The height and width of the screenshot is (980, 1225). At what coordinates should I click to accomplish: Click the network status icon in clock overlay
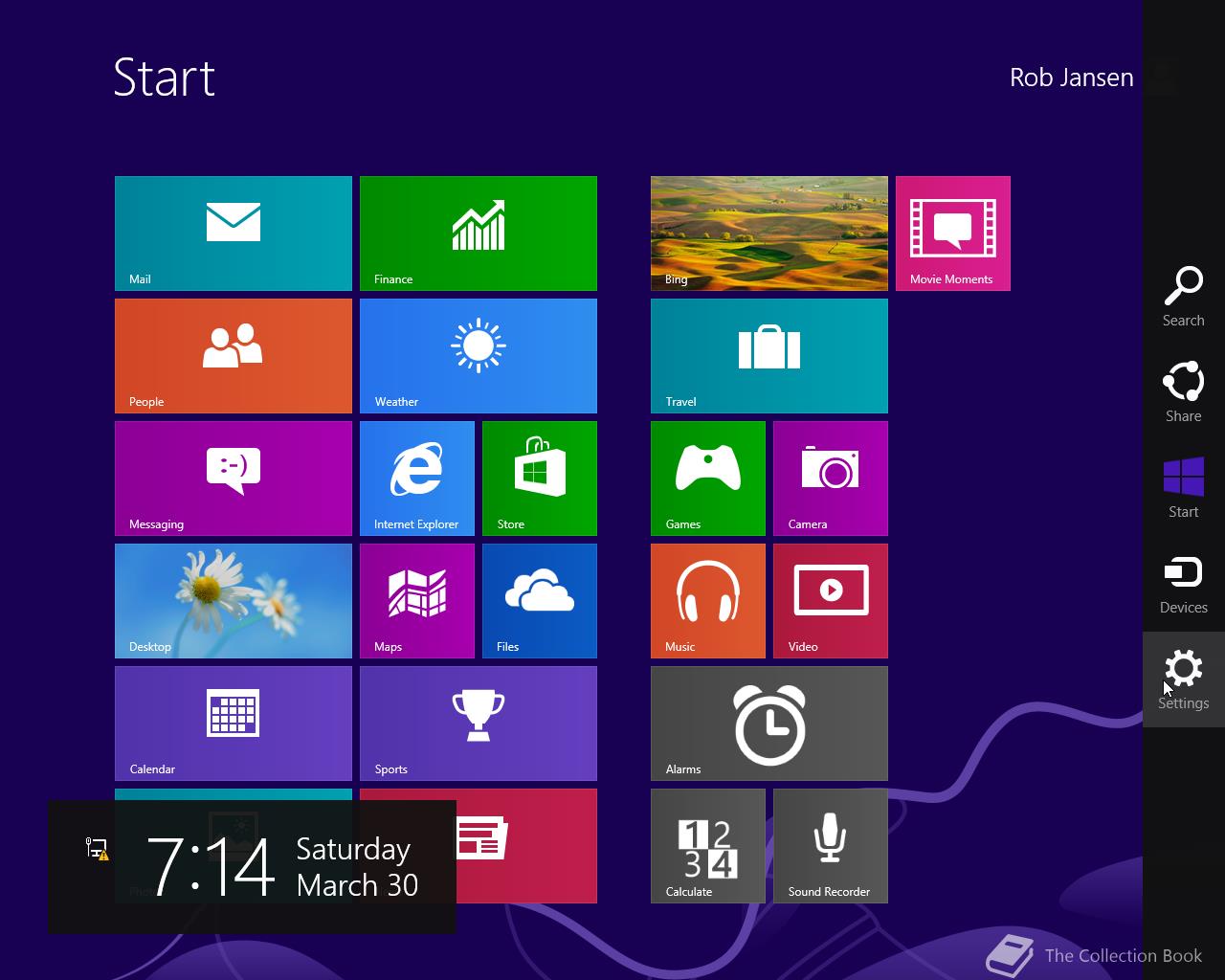[x=97, y=848]
